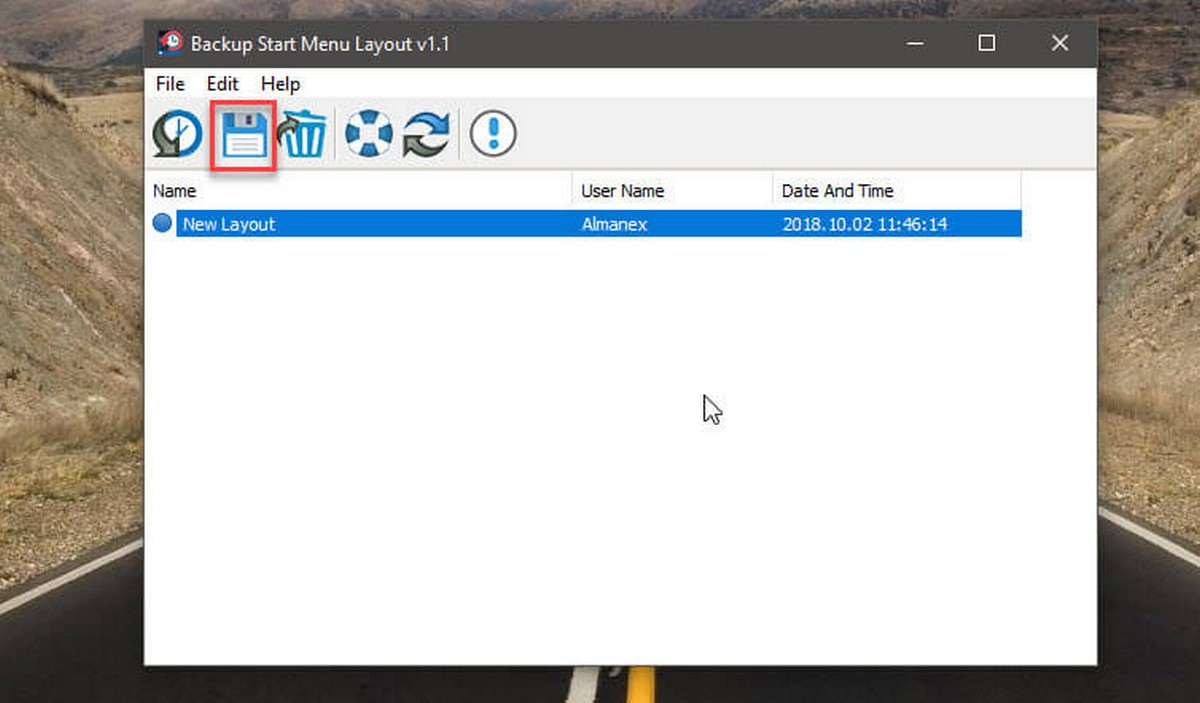Click the clock restore backup icon

(x=177, y=134)
